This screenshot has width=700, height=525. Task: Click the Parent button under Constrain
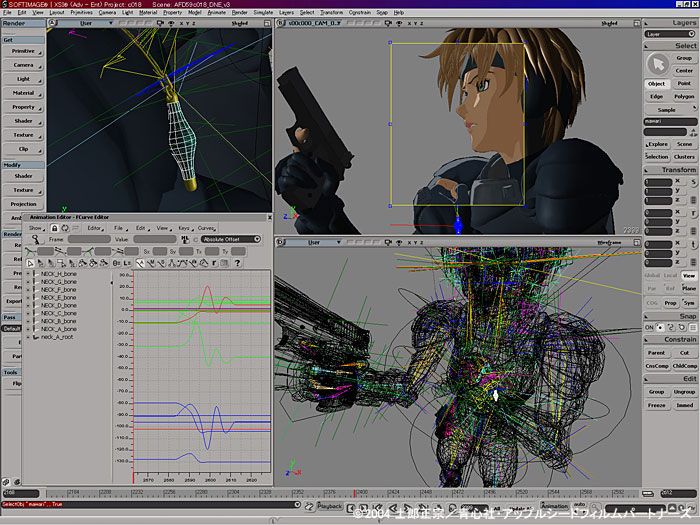tap(656, 353)
